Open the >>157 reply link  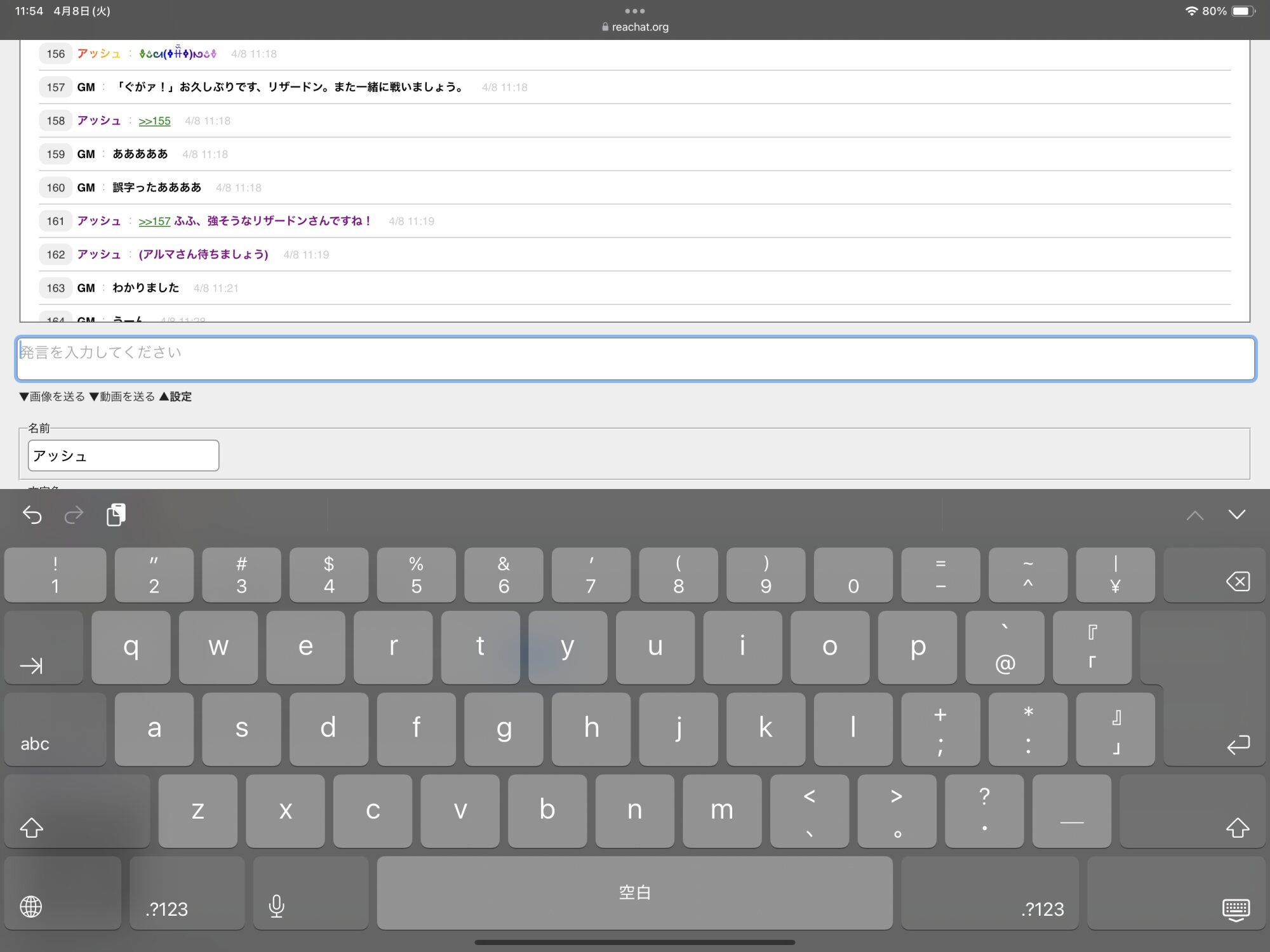(x=154, y=221)
